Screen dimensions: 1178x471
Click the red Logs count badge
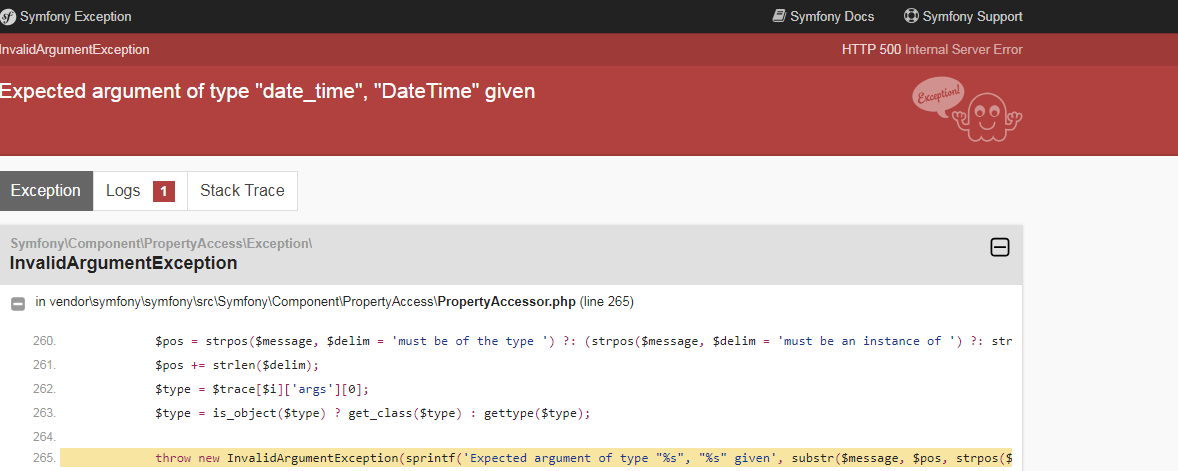(x=164, y=192)
